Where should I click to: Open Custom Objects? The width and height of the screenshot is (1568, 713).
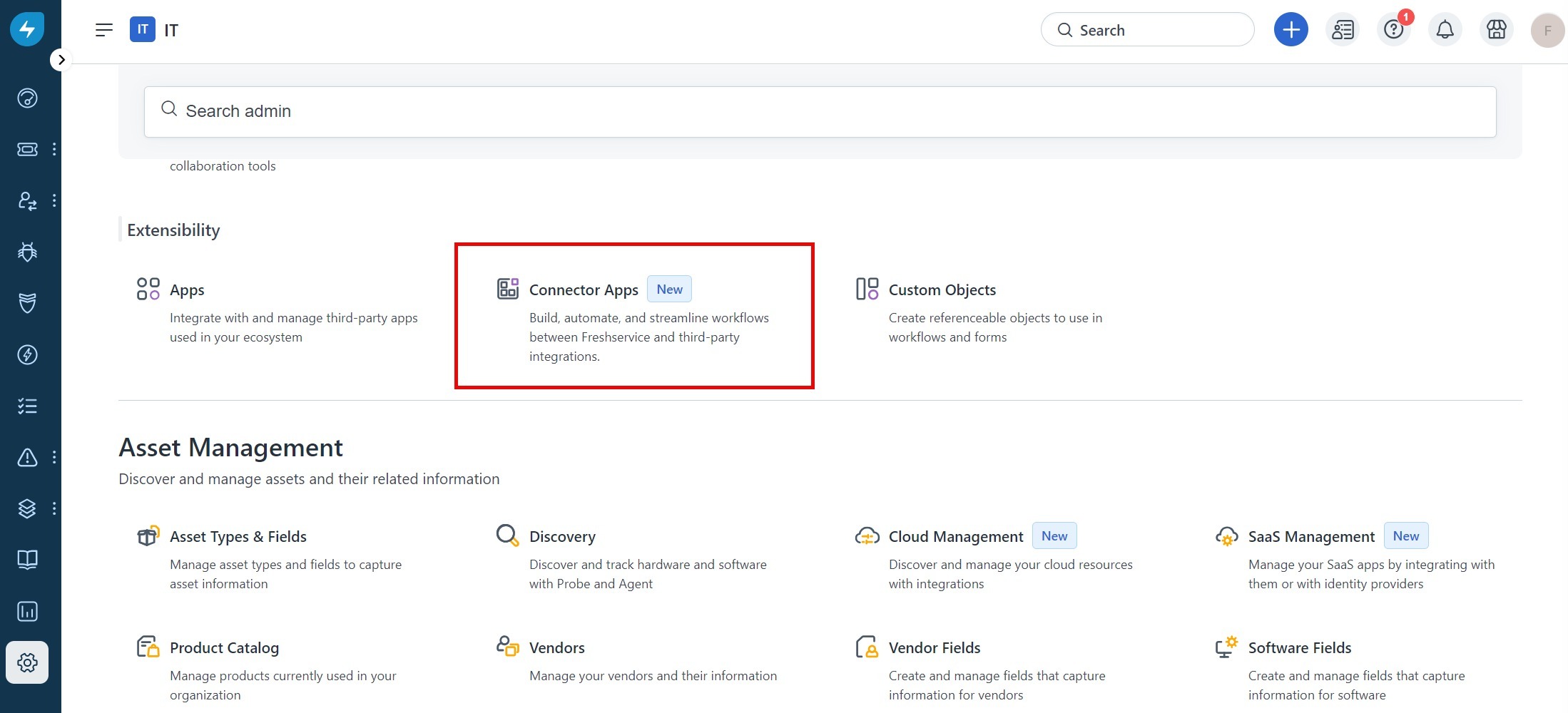tap(942, 290)
